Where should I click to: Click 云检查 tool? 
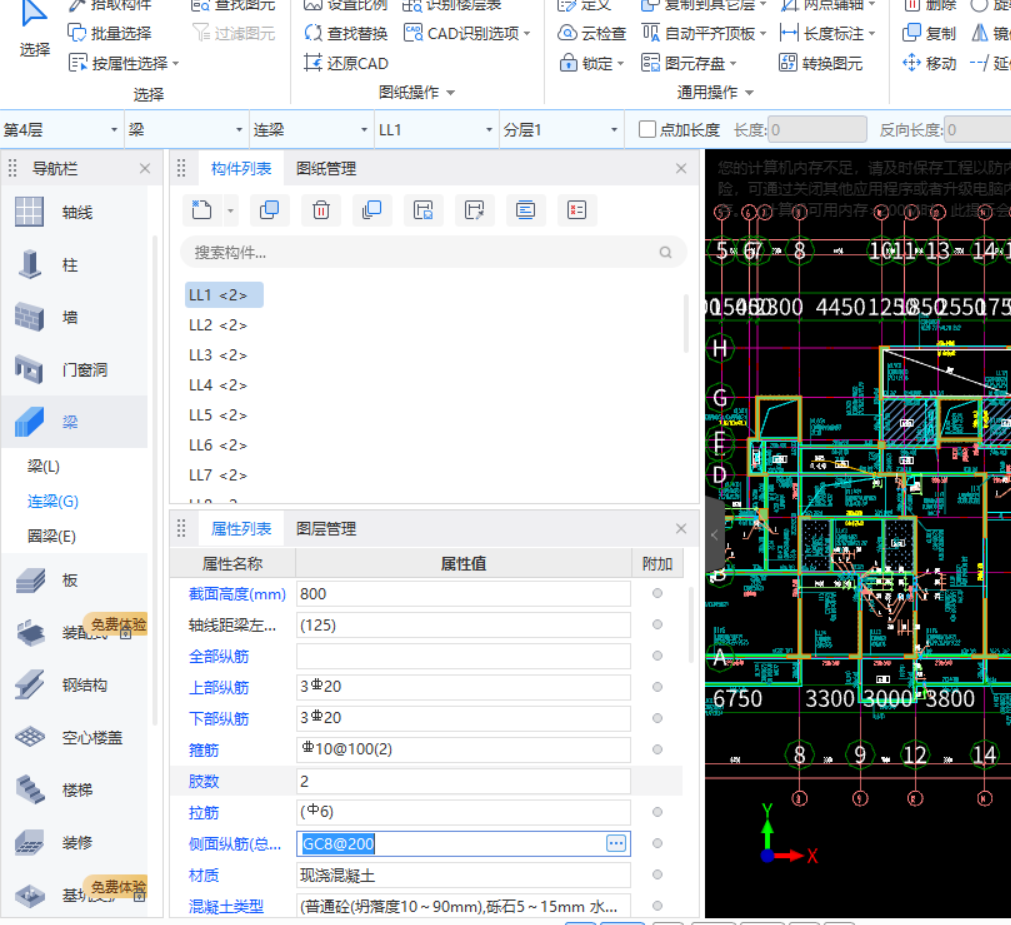pos(591,33)
